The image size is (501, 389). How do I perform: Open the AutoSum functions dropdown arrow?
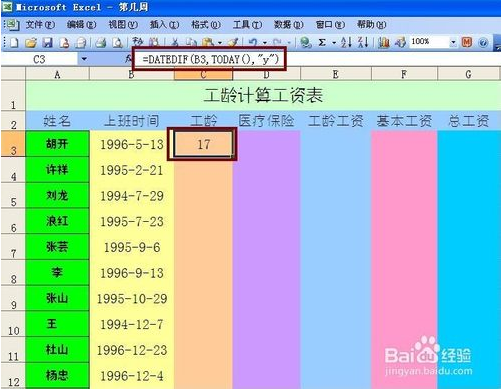click(334, 43)
